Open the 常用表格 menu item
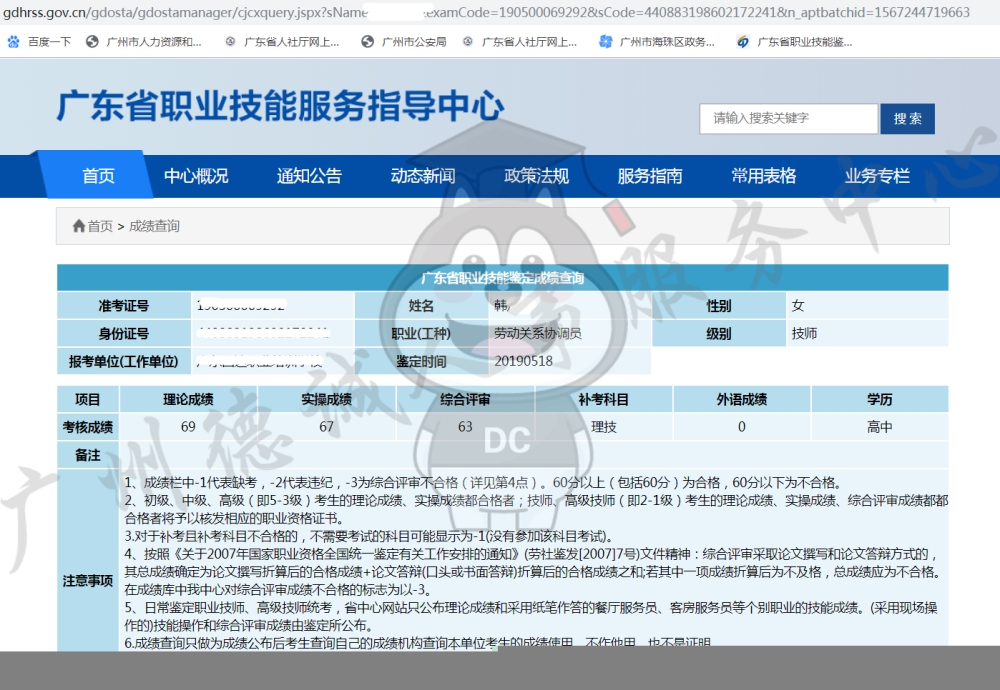Screen dimensions: 1000x690 tap(763, 176)
